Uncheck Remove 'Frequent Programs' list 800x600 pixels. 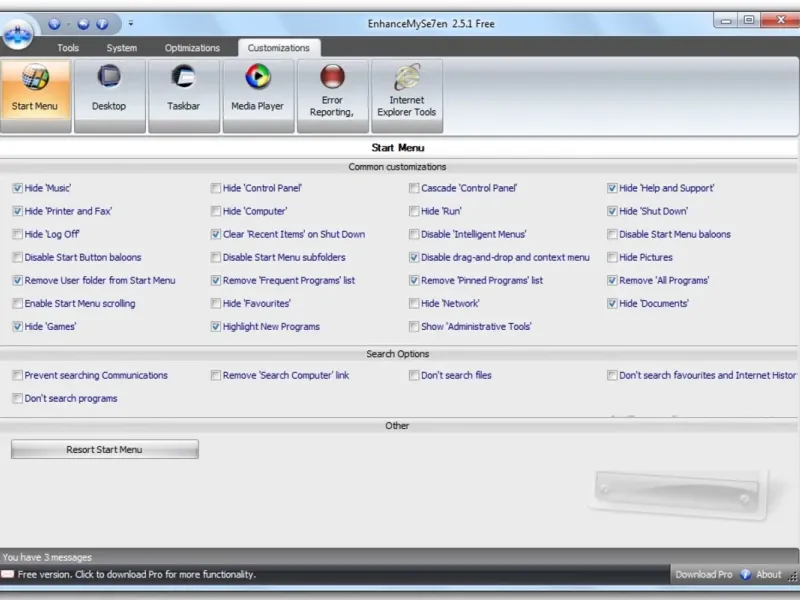coord(216,281)
